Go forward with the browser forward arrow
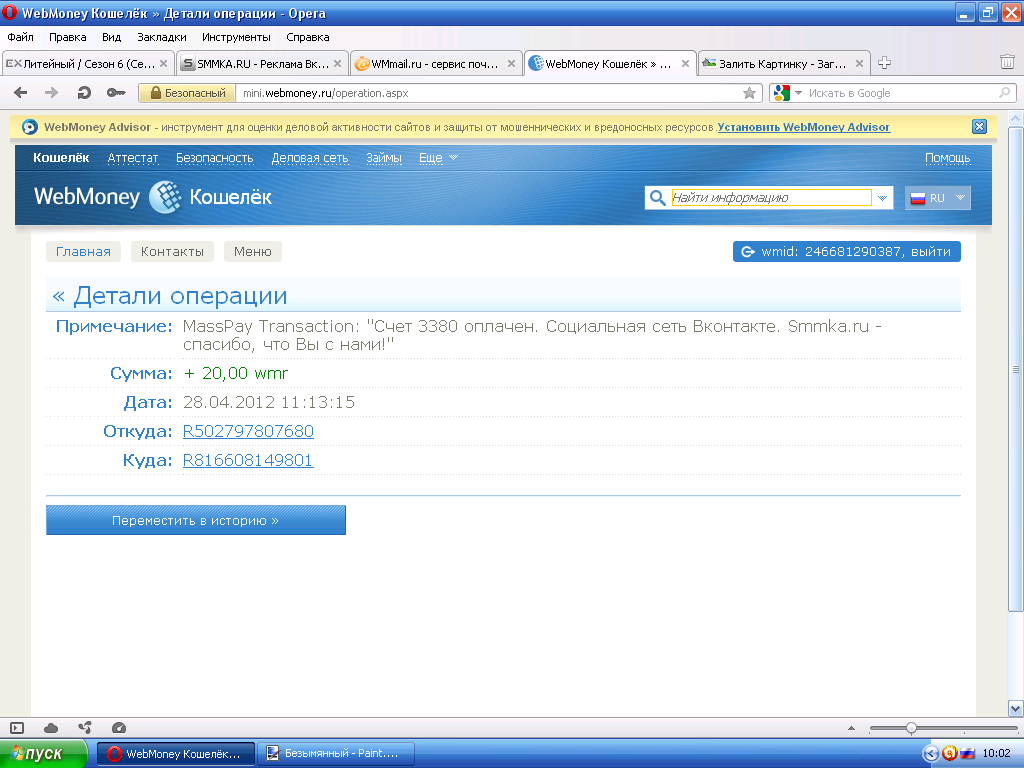Screen dimensions: 1024x768 (52, 93)
